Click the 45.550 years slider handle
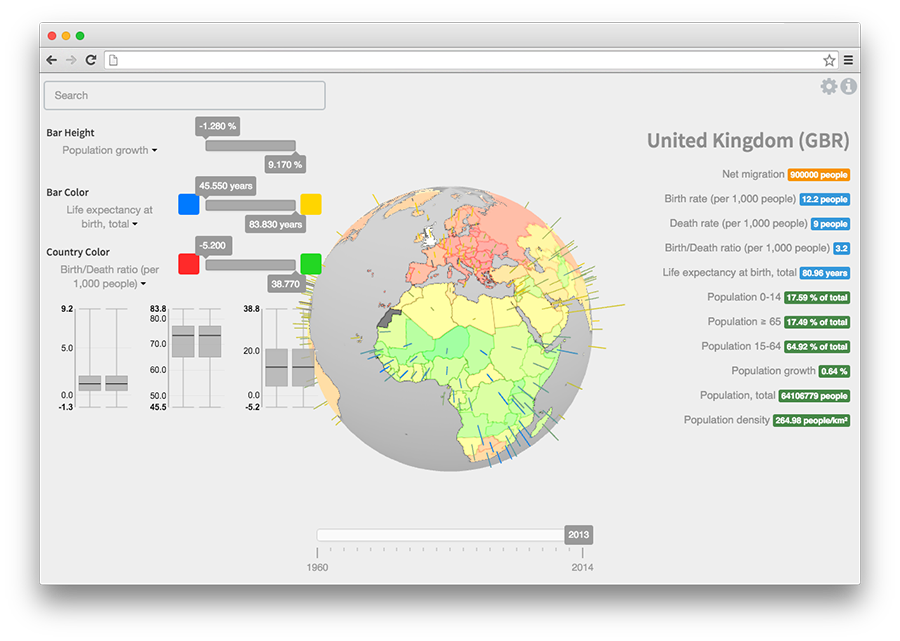 click(226, 186)
